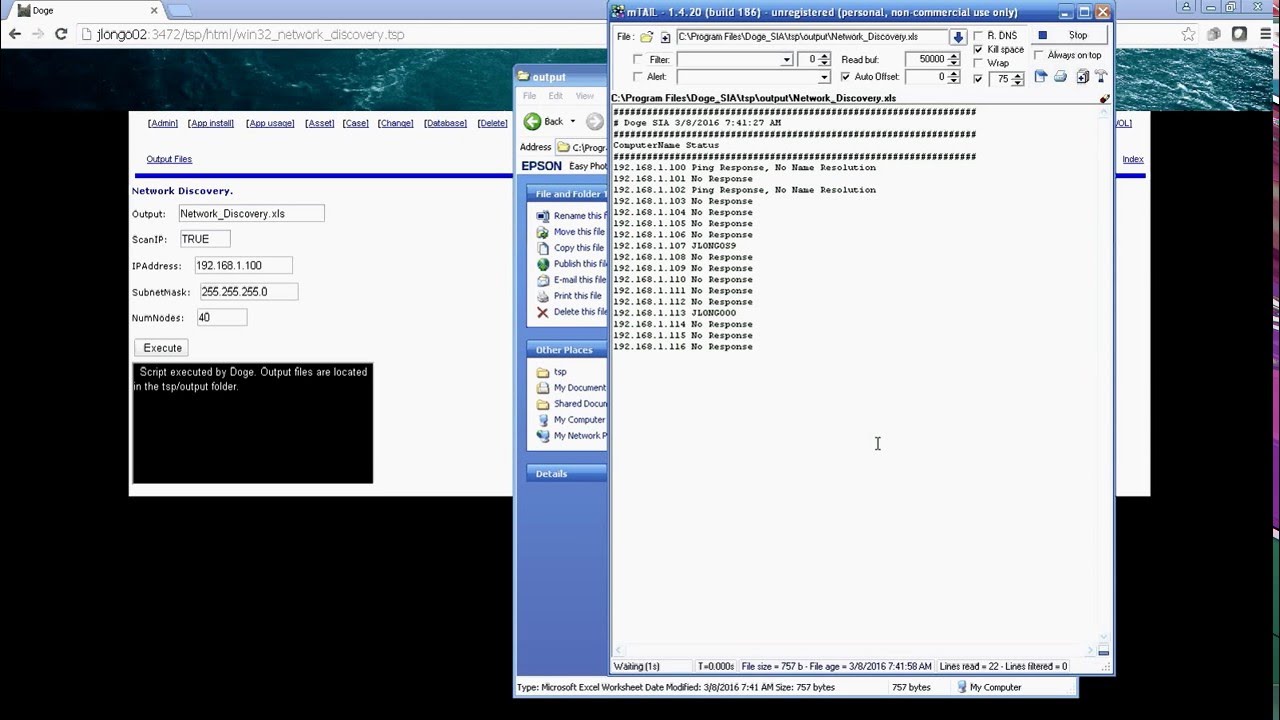This screenshot has height=720, width=1280.
Task: Toggle the Kill space checkbox
Action: pos(978,49)
